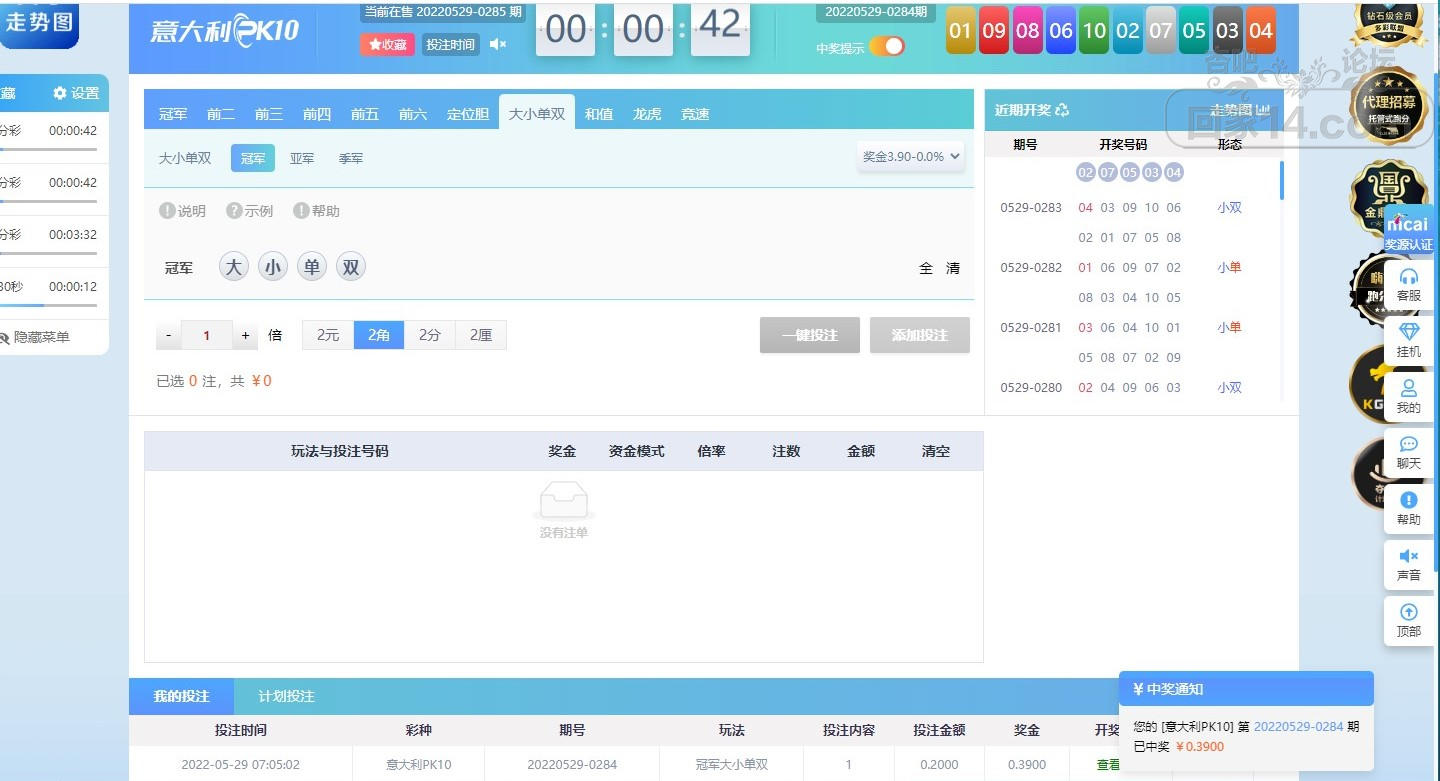Click 设置 gear in left panel

point(76,93)
